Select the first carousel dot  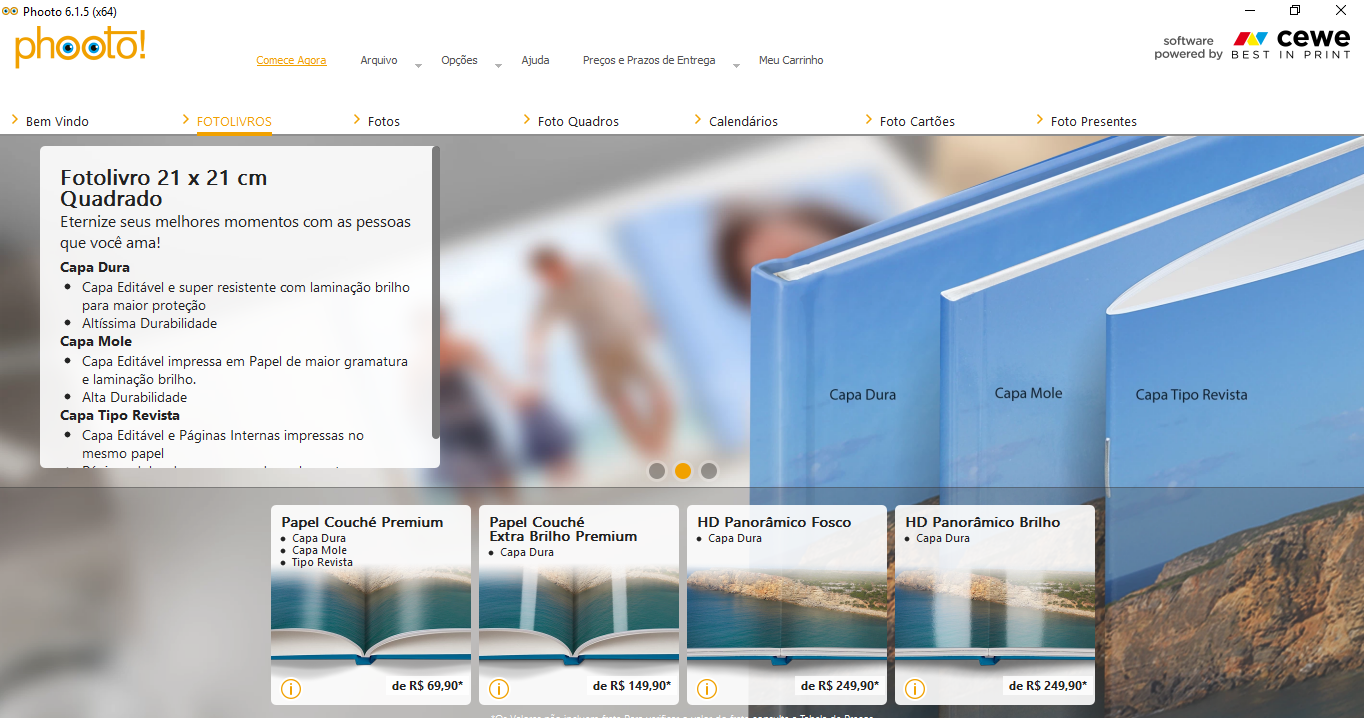coord(657,471)
